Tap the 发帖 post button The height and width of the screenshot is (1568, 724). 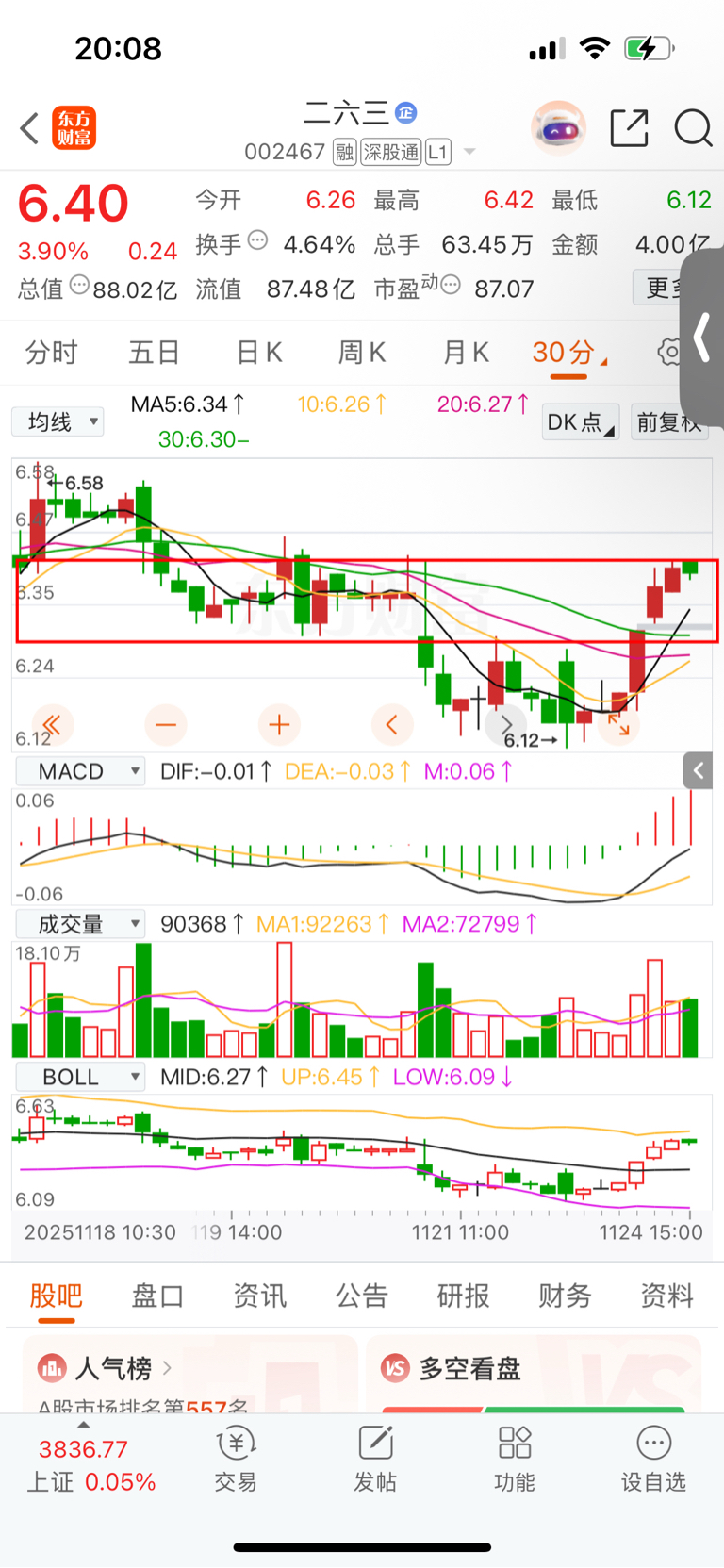click(x=375, y=1460)
